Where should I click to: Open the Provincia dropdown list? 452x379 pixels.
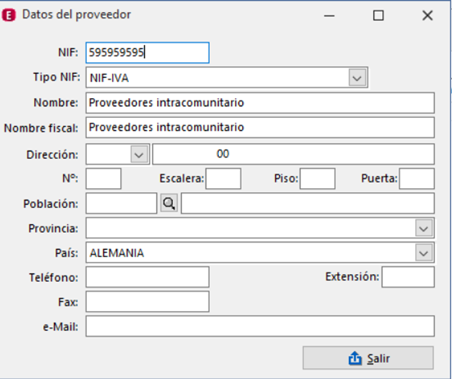click(424, 228)
